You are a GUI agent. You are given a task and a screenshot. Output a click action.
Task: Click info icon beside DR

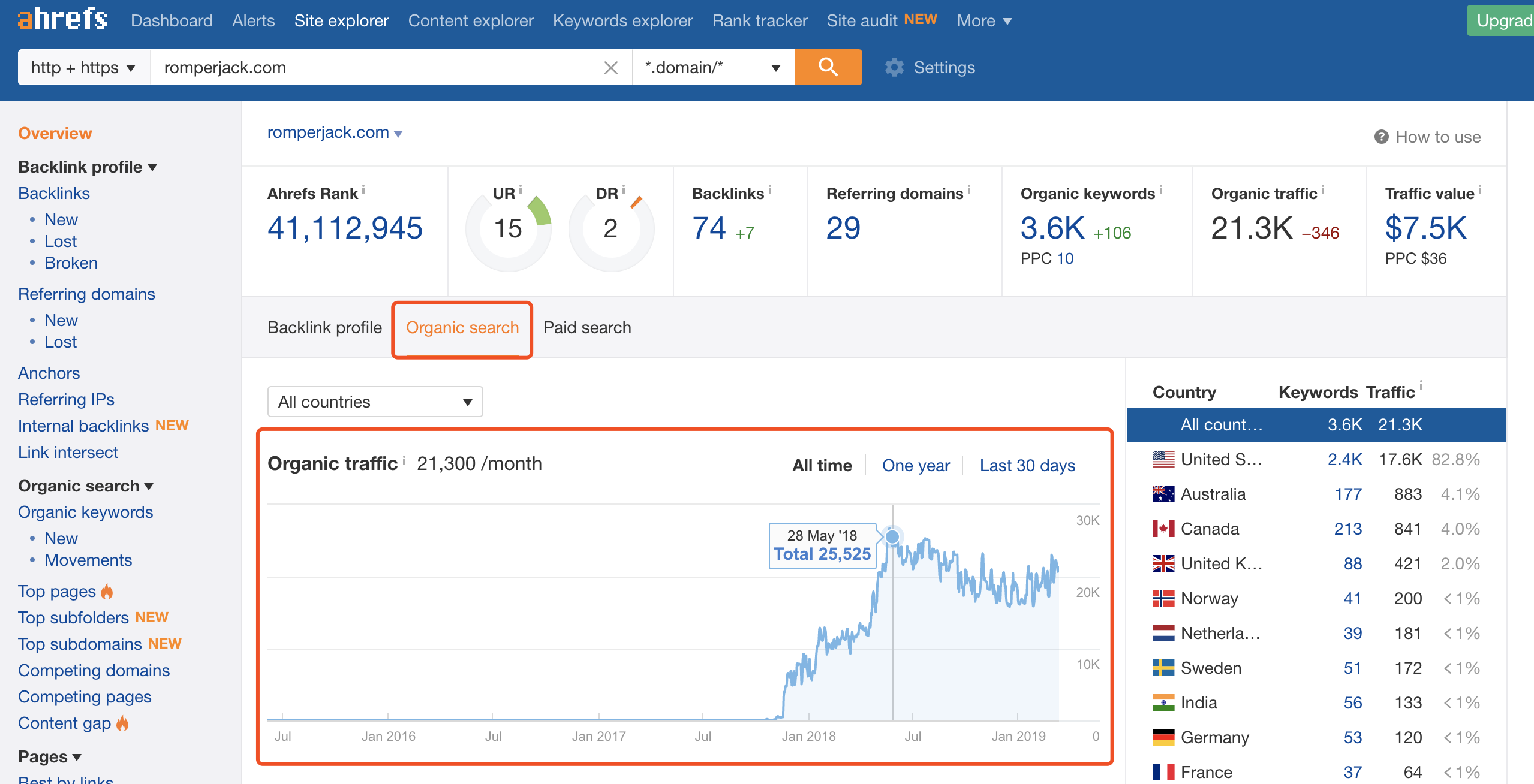(623, 189)
